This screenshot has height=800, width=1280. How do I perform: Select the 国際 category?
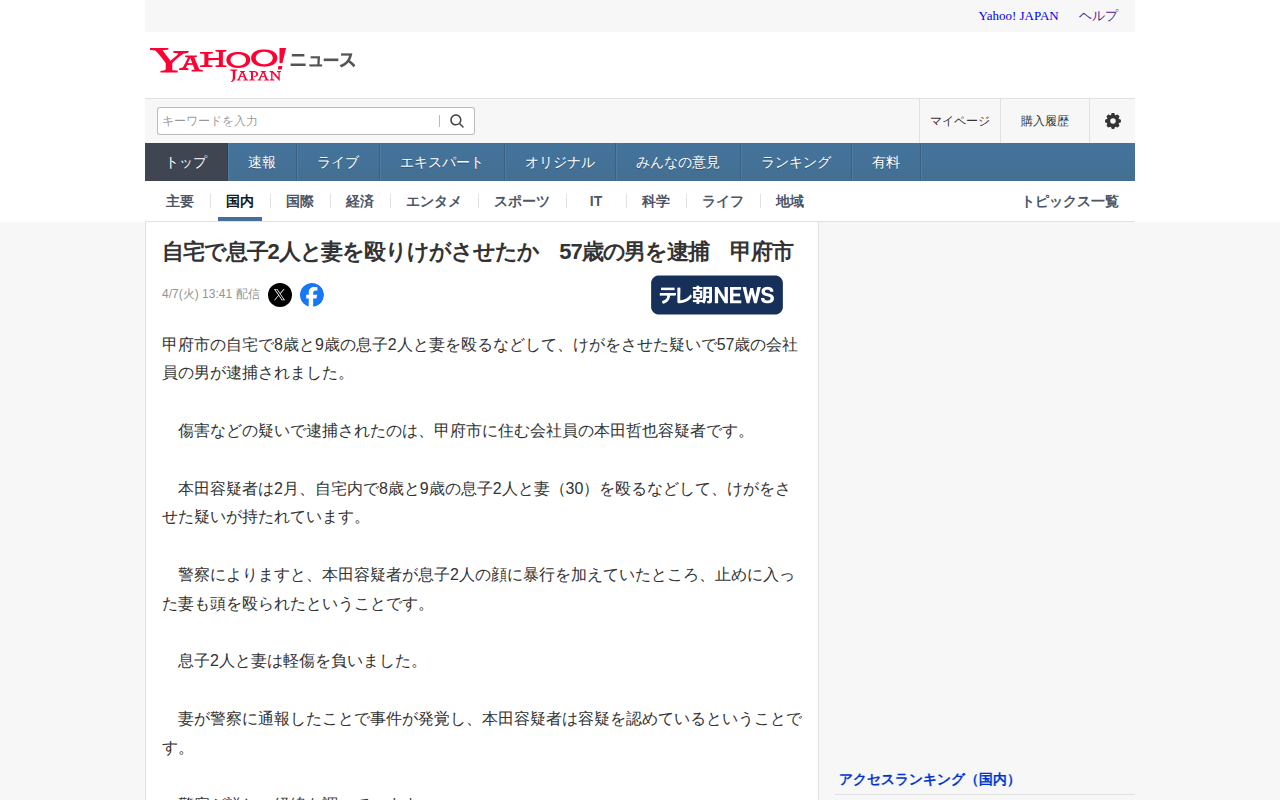click(300, 201)
